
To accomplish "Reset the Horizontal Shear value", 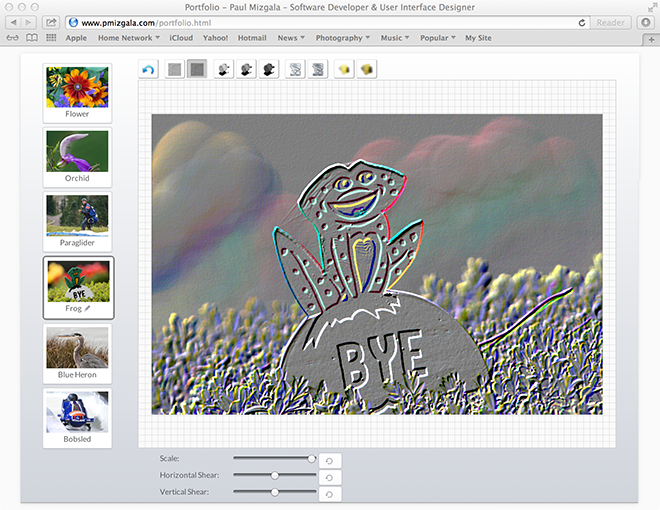I will 330,478.
